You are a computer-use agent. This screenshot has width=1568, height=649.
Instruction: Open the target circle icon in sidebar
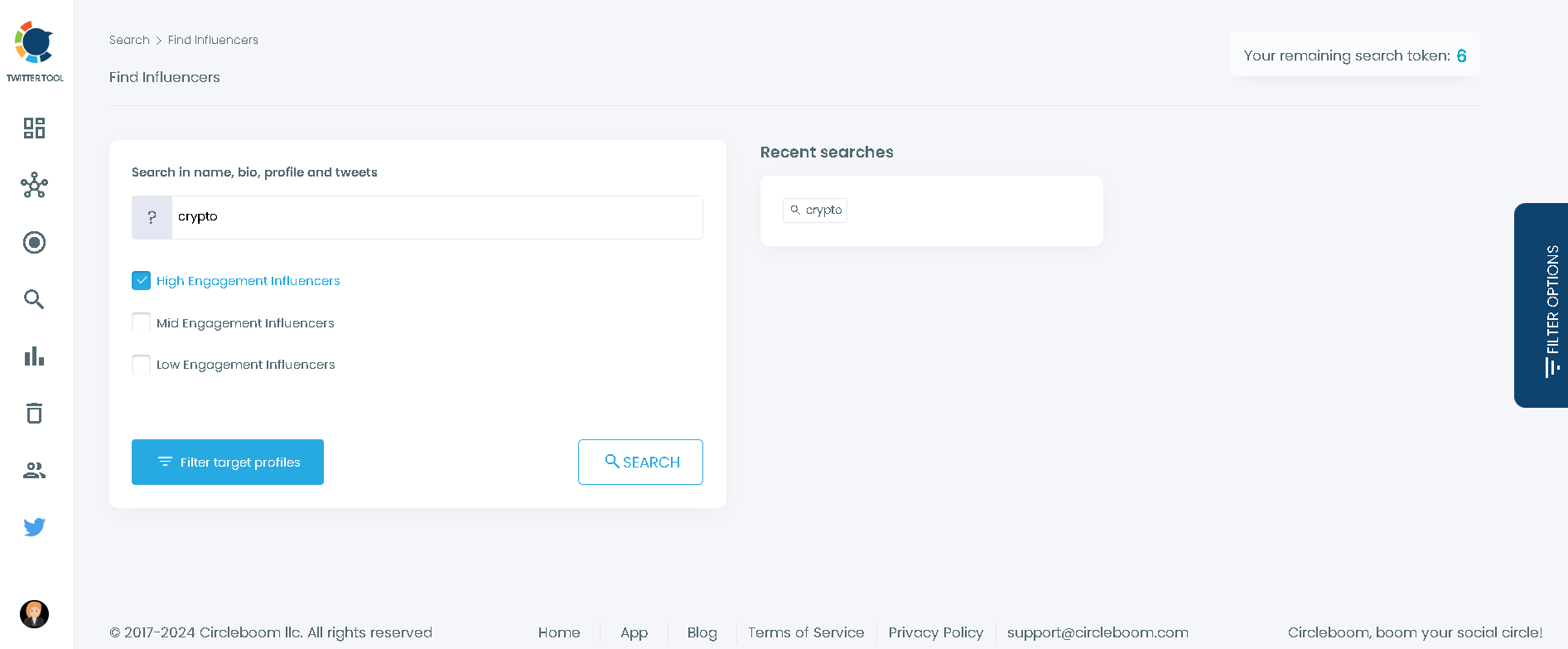pos(34,242)
